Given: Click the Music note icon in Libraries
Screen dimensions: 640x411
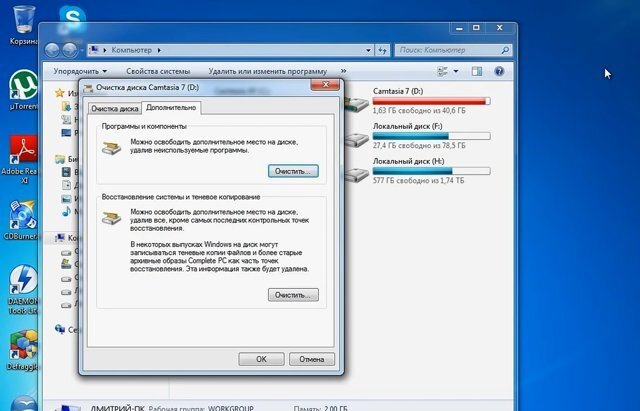Looking at the screenshot, I should point(66,211).
